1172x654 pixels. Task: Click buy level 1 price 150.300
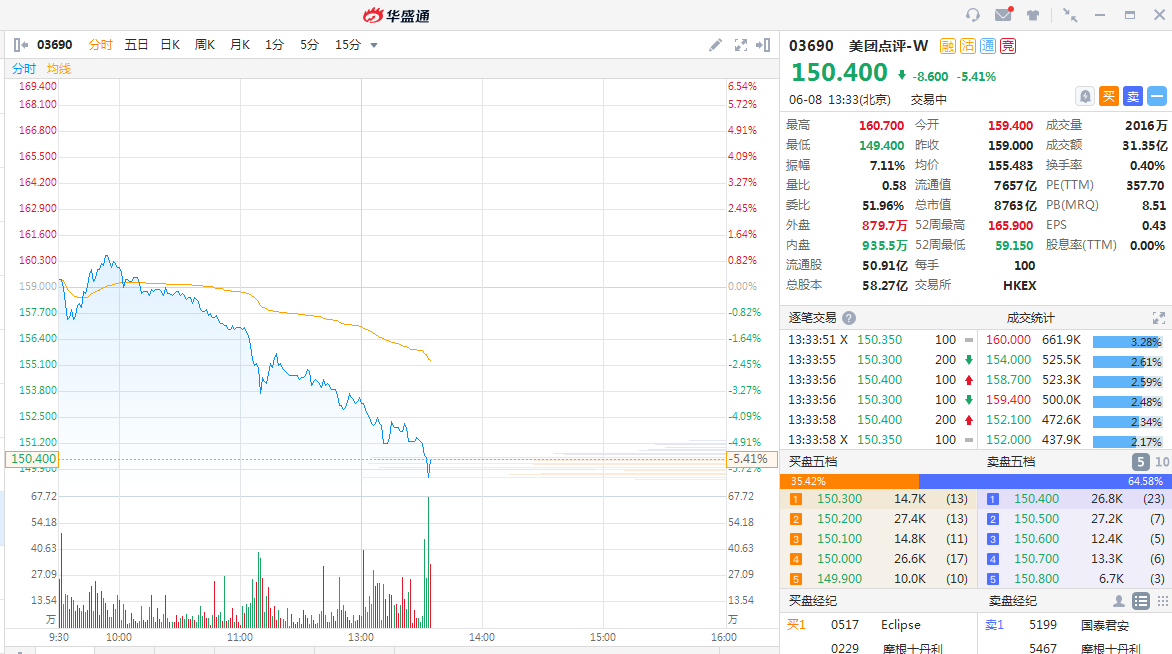(x=839, y=499)
